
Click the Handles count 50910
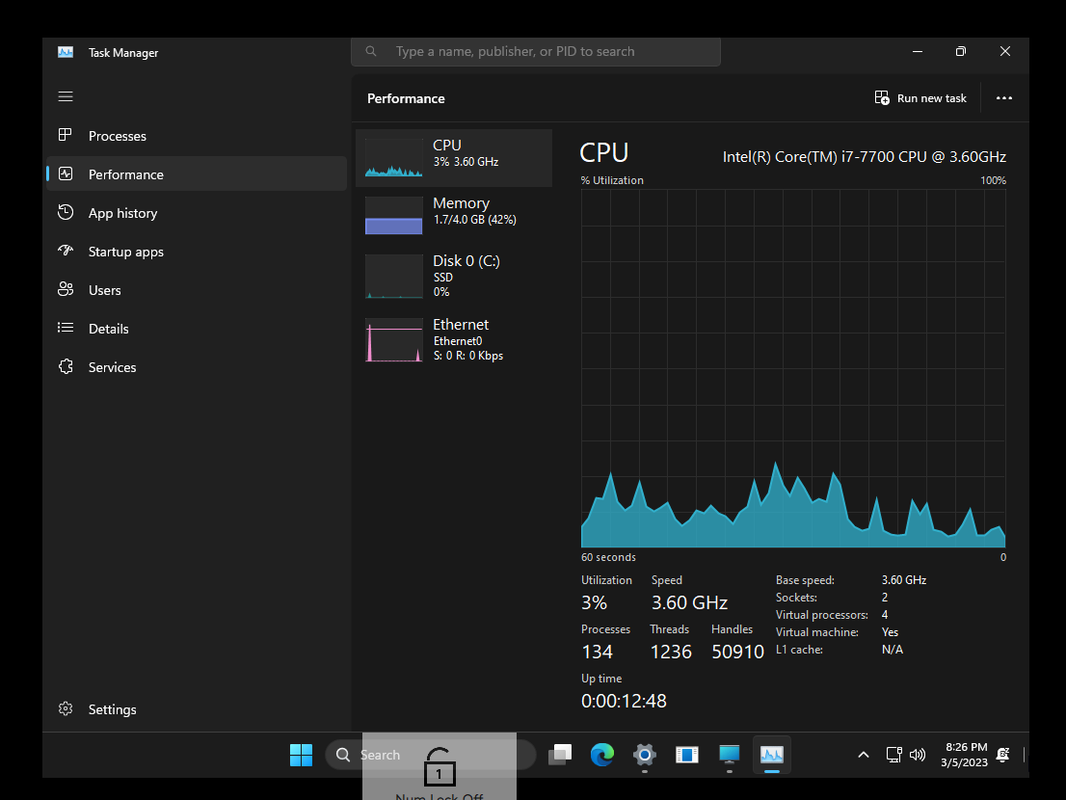tap(738, 652)
